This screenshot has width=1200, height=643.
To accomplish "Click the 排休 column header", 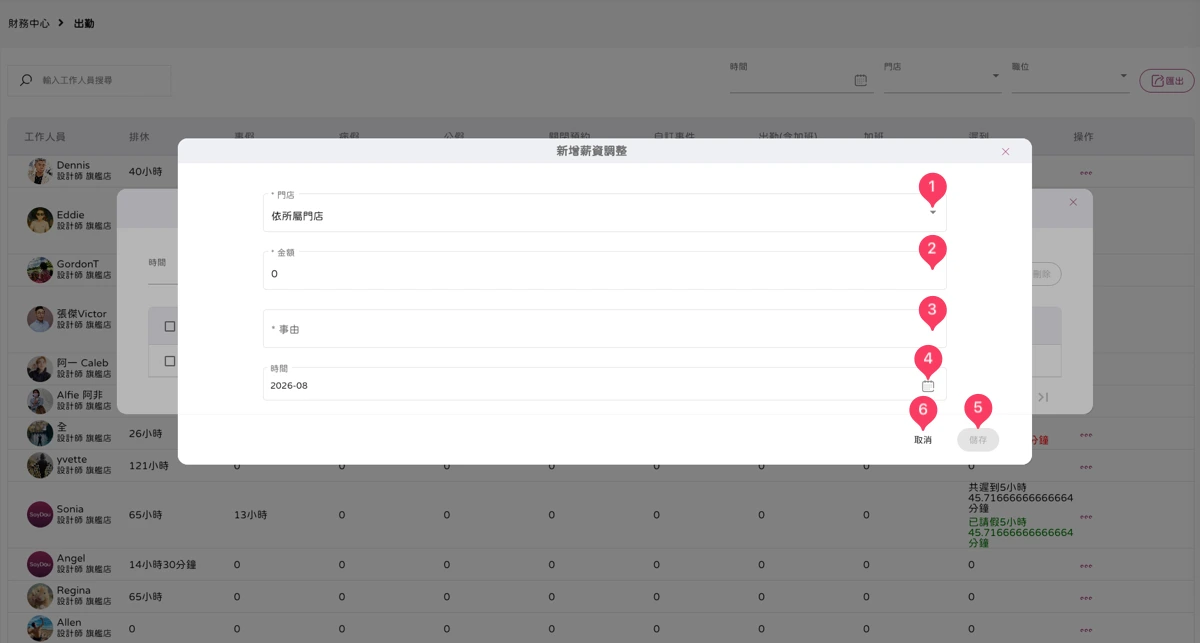I will tap(139, 137).
